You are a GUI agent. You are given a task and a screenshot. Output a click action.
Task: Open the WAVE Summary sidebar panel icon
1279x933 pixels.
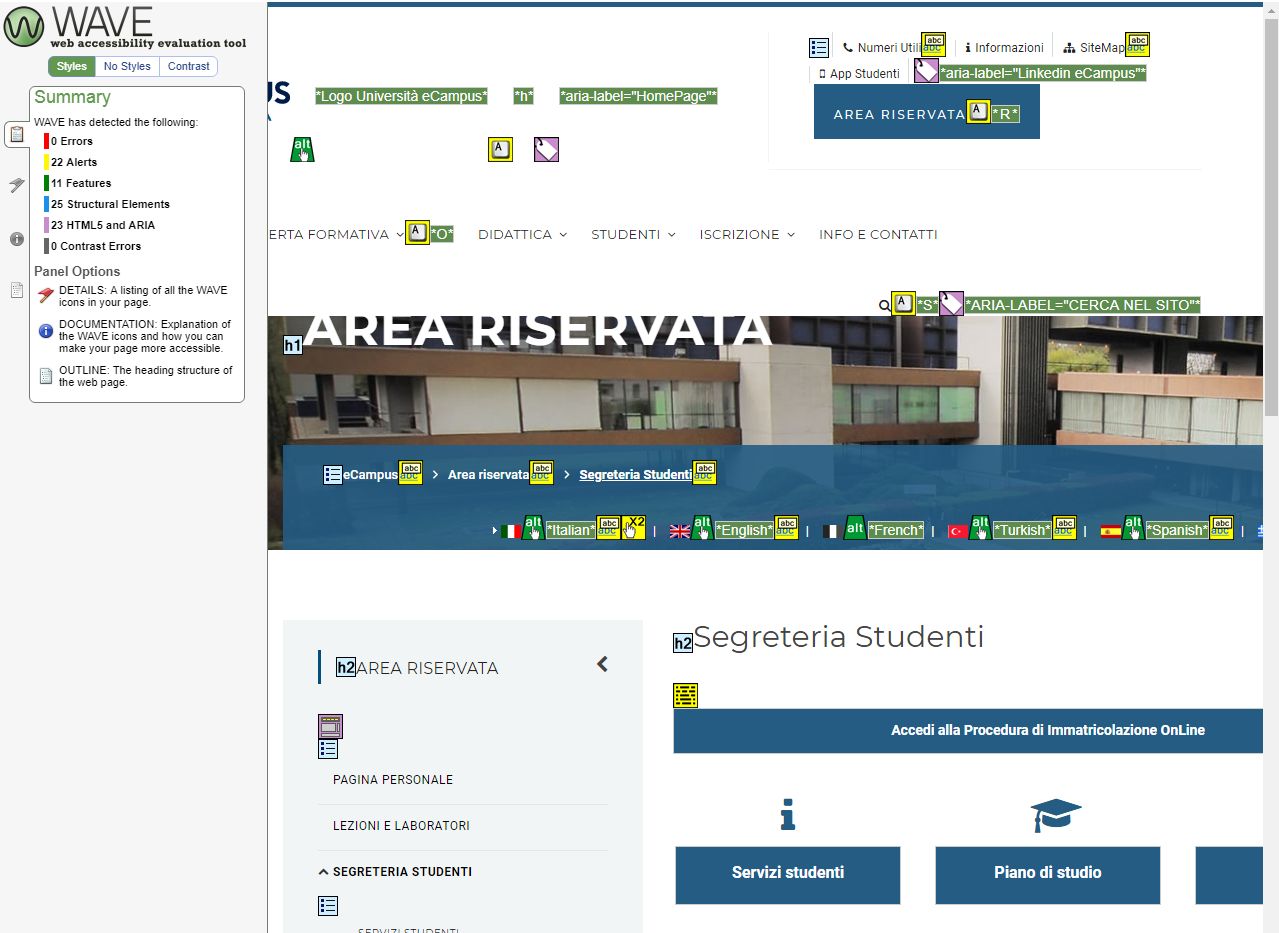[17, 134]
